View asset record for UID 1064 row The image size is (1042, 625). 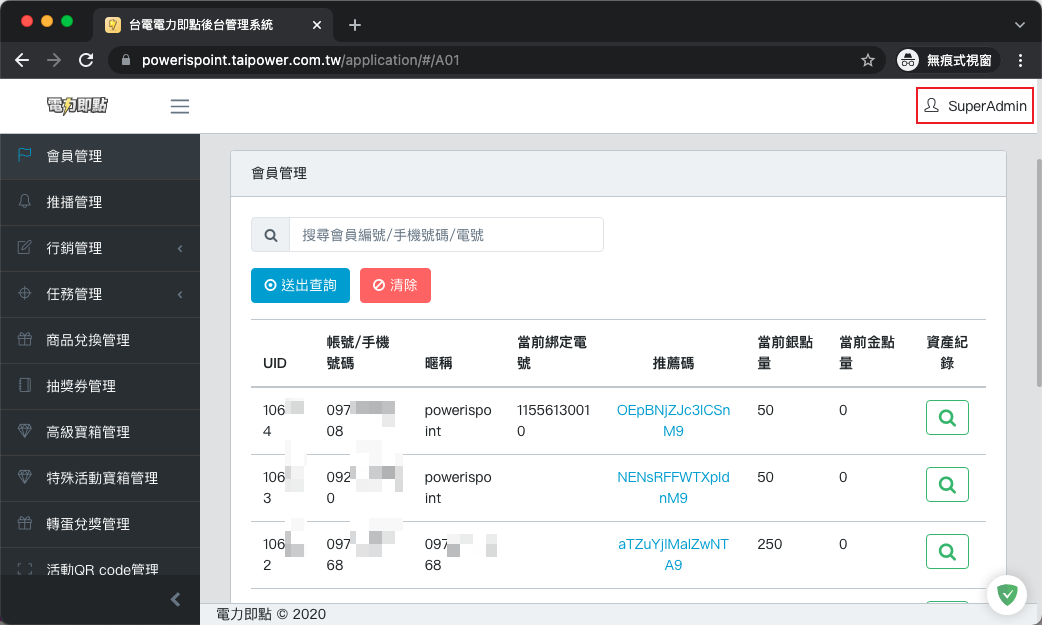coord(947,418)
